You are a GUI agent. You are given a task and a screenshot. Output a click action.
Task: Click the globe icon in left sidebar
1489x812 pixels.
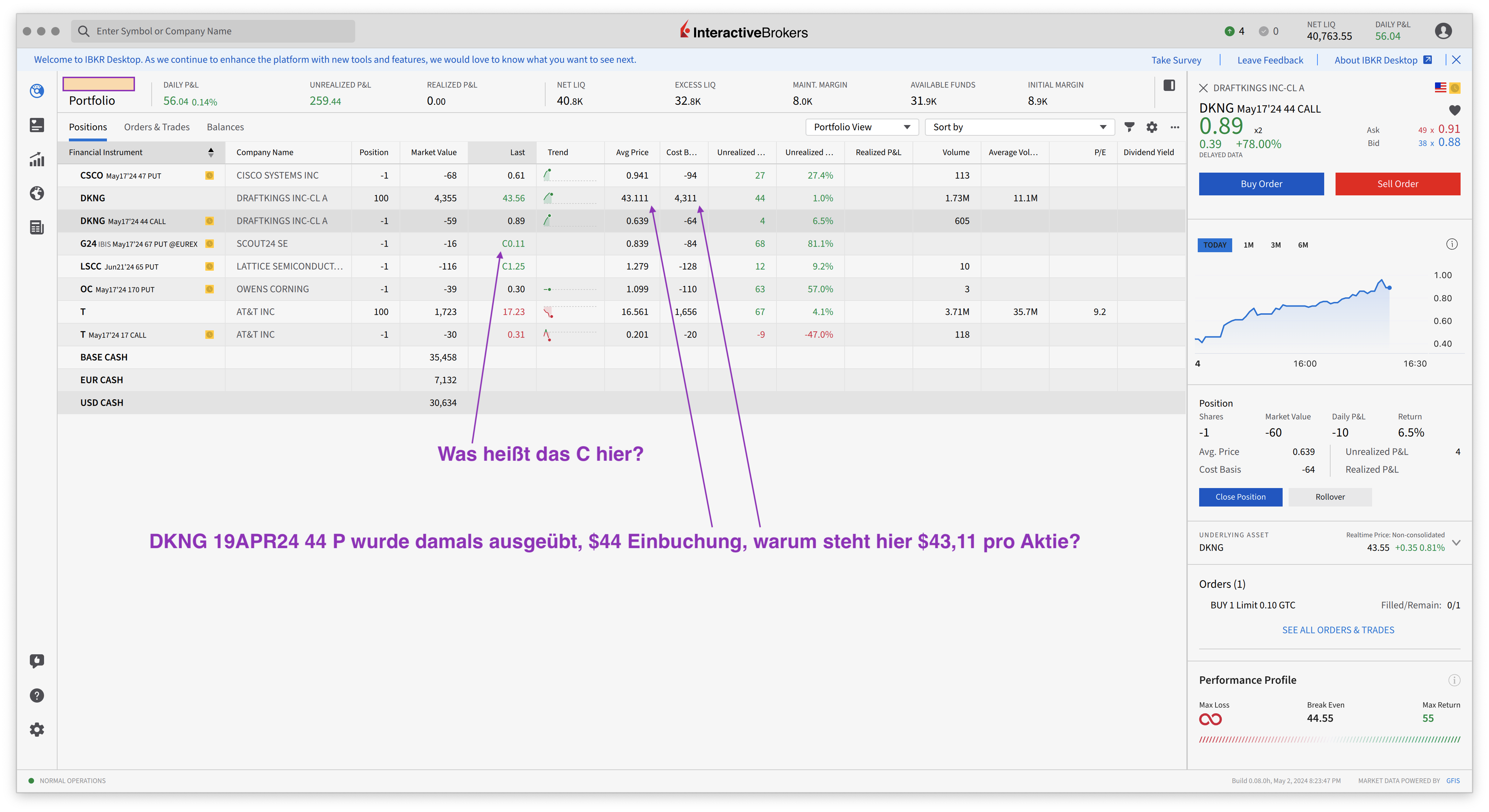point(37,193)
